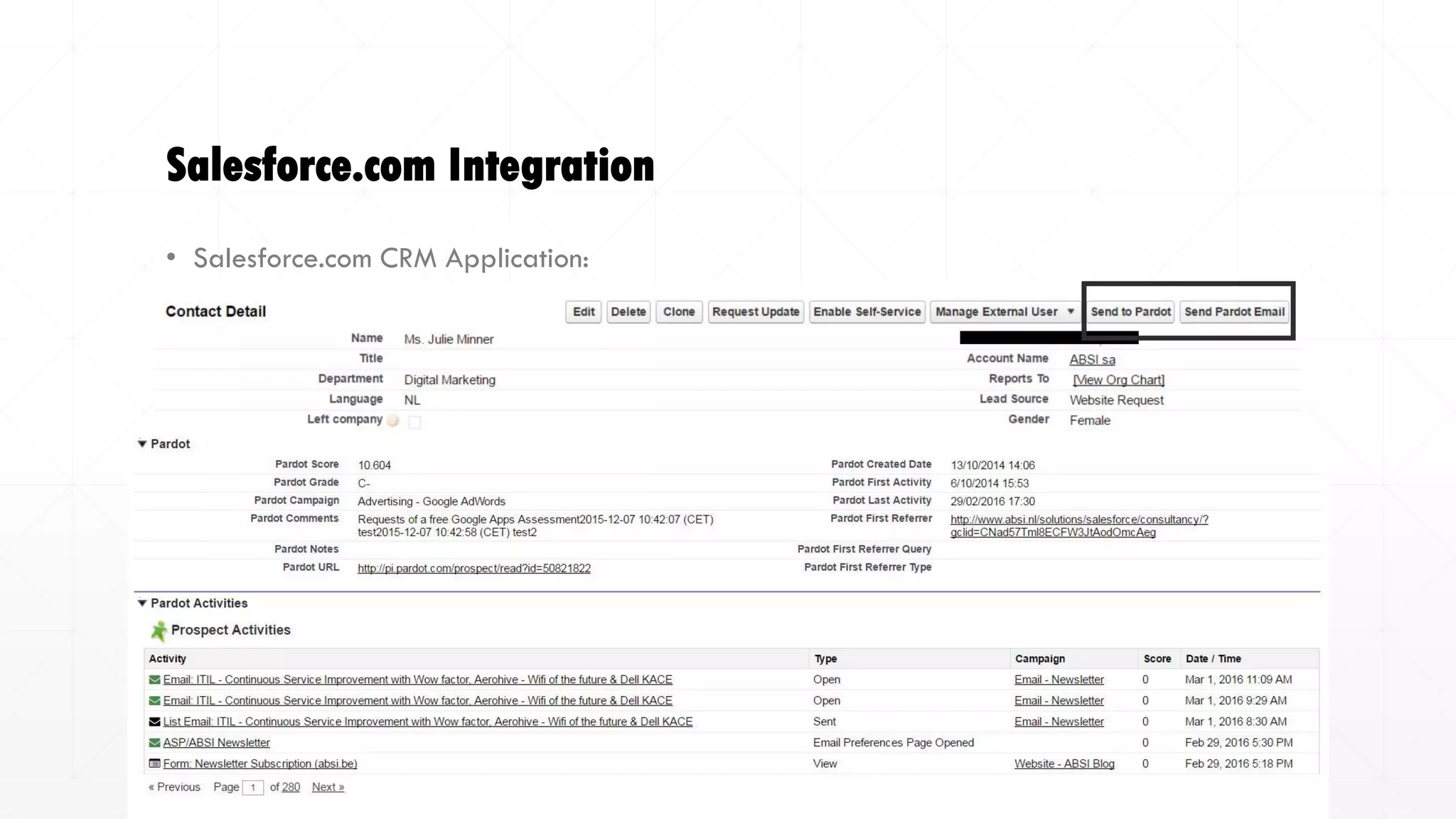1456x819 pixels.
Task: Open the Pardot First Referrer absi.nl link
Action: (x=1079, y=526)
